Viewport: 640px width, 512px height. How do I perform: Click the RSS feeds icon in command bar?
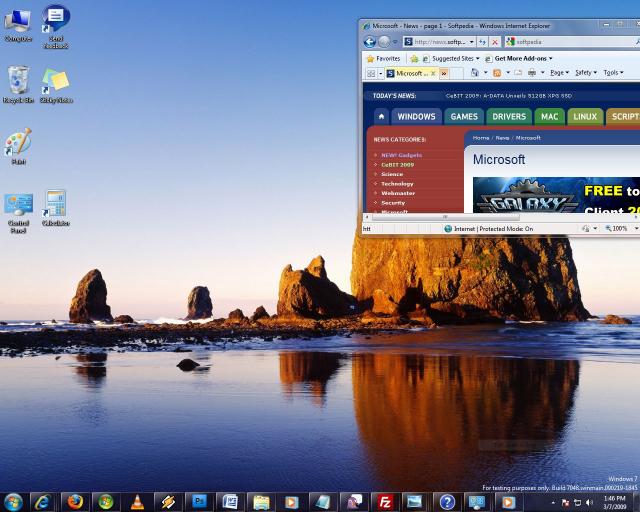(497, 73)
